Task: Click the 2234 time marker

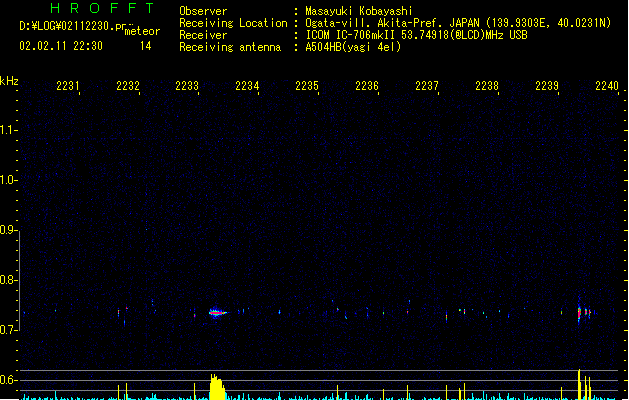Action: coord(248,85)
